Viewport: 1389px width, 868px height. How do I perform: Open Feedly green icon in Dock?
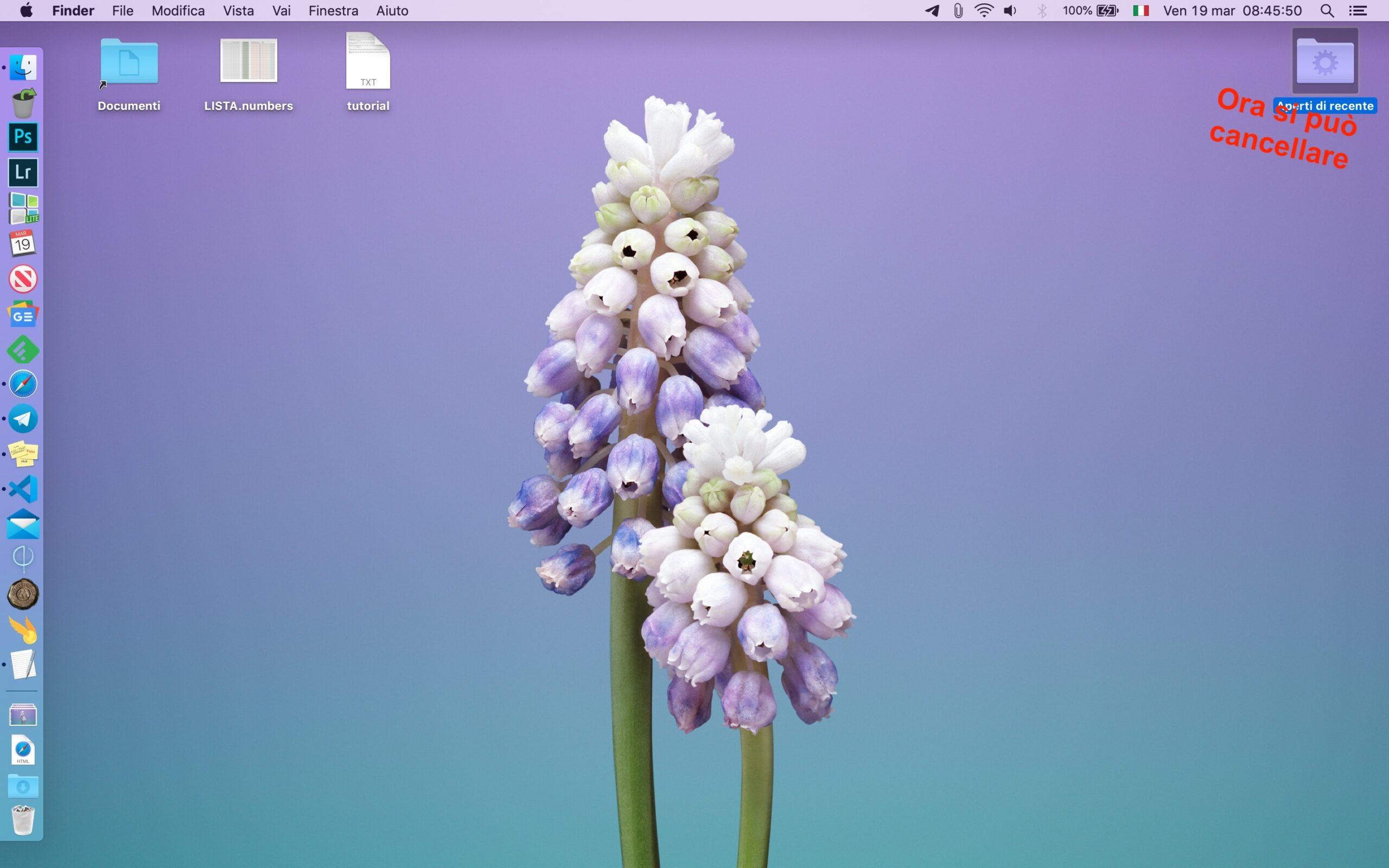[23, 349]
